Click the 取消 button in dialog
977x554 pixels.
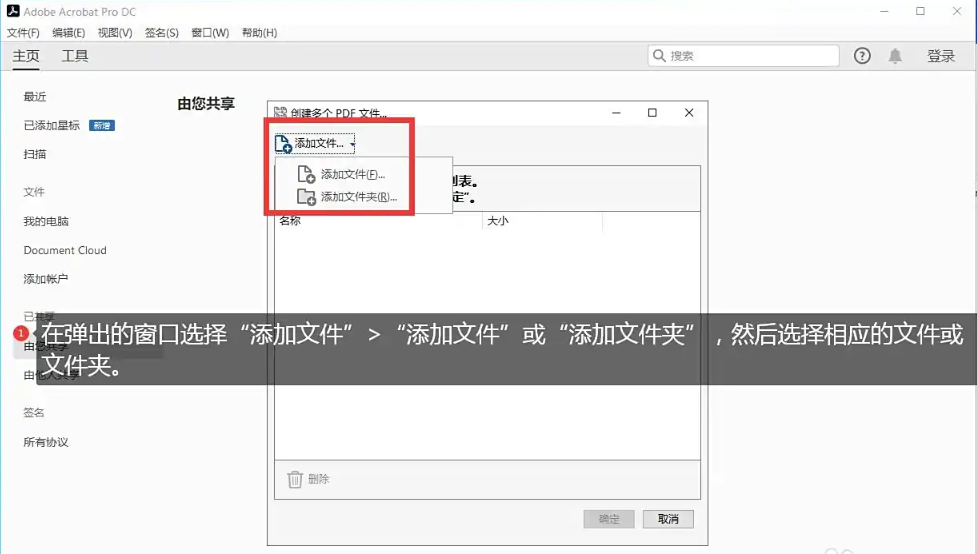point(668,519)
